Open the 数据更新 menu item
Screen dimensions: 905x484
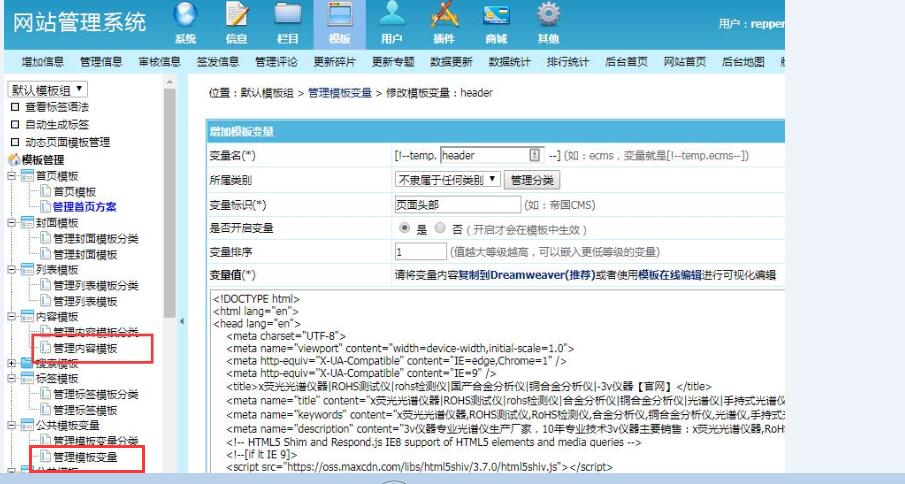click(451, 62)
